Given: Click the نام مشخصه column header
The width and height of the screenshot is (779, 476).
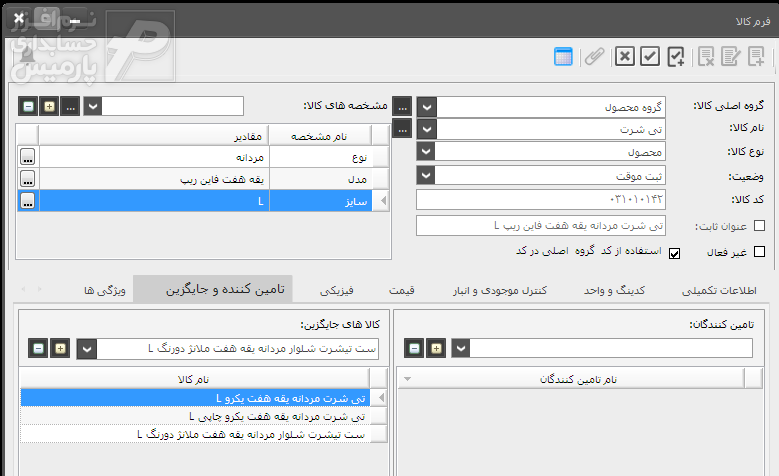Looking at the screenshot, I should click(320, 136).
